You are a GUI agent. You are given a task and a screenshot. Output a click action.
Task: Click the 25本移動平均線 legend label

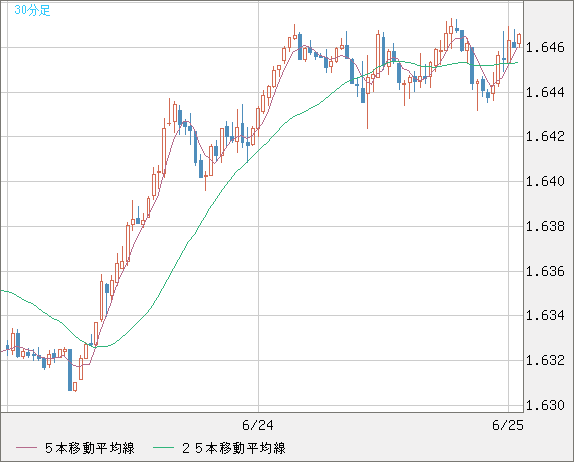(234, 448)
